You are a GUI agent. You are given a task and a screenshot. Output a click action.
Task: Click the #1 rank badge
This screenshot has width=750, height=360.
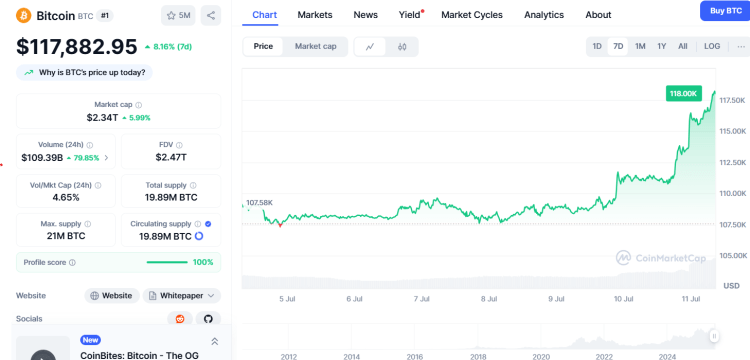point(104,15)
